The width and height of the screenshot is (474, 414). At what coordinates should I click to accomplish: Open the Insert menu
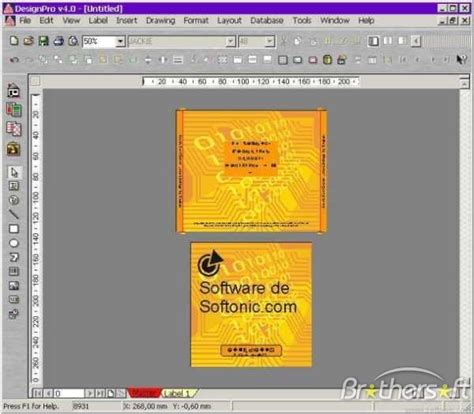pos(127,21)
